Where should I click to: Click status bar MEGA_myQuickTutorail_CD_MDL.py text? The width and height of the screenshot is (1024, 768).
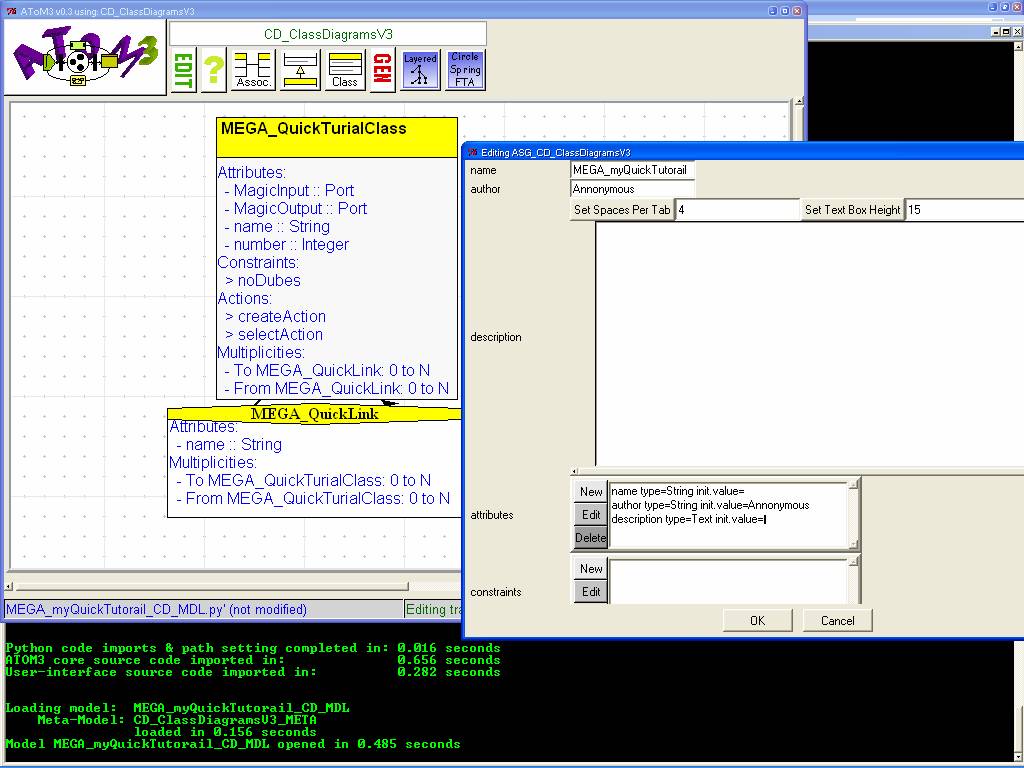tap(156, 609)
